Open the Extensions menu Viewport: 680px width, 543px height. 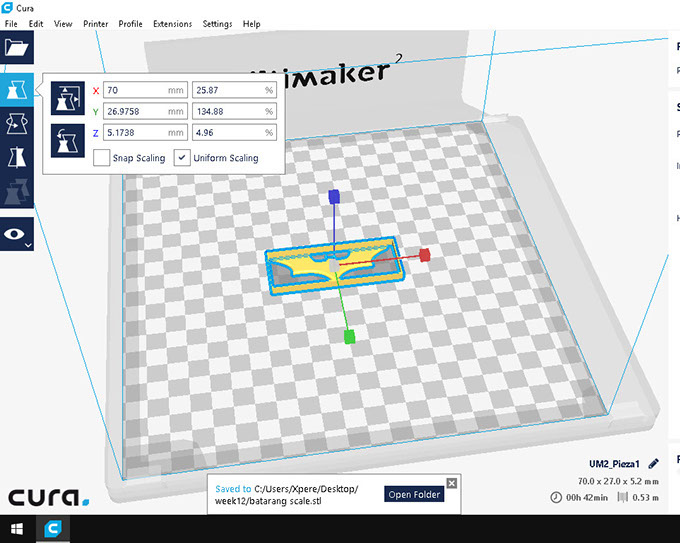(x=172, y=24)
